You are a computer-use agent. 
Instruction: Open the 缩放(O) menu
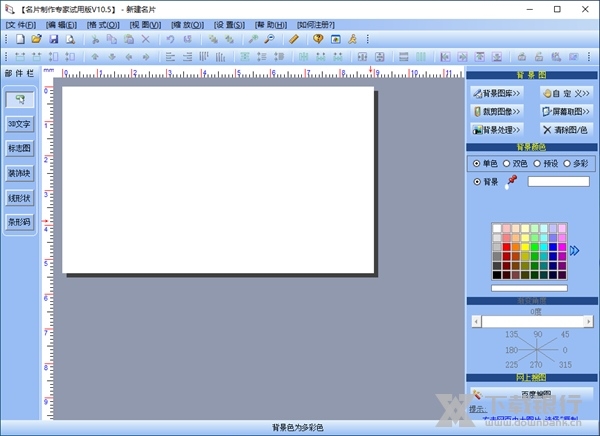pyautogui.click(x=187, y=25)
